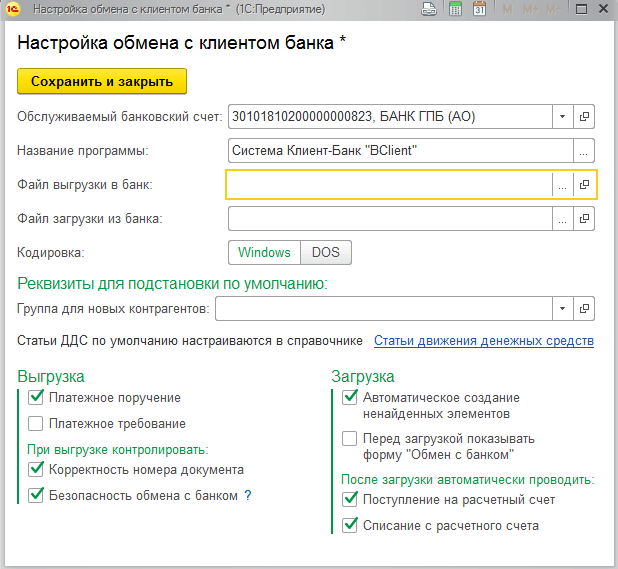Enable the Платежное требование checkbox
Screen dimensions: 618x569
[x=36, y=423]
